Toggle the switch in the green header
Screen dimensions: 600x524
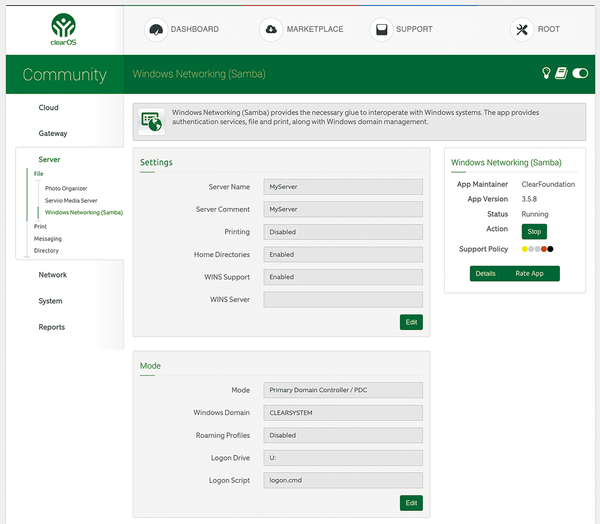tap(580, 73)
